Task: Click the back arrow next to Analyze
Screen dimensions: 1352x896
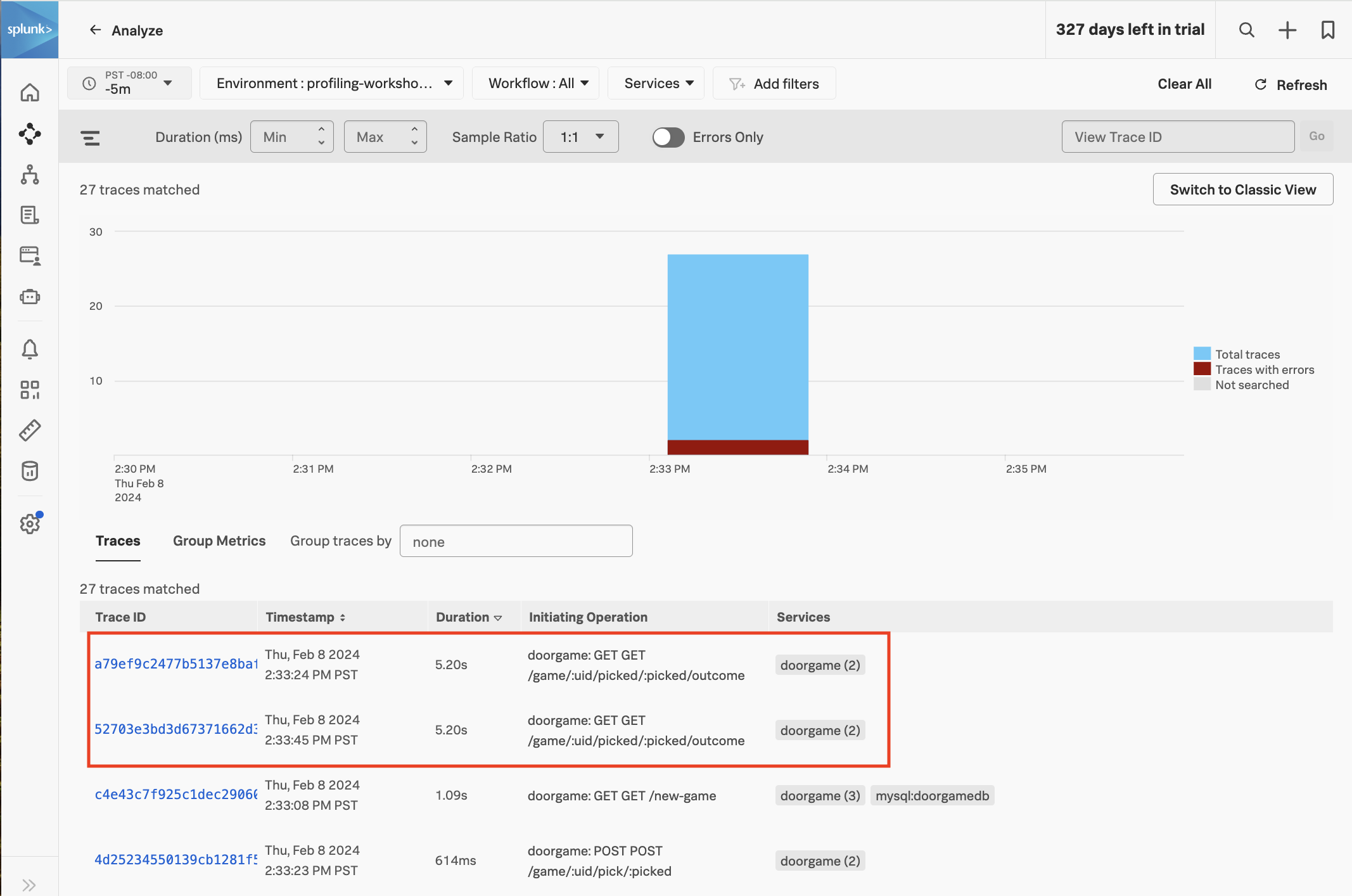Action: (x=95, y=30)
